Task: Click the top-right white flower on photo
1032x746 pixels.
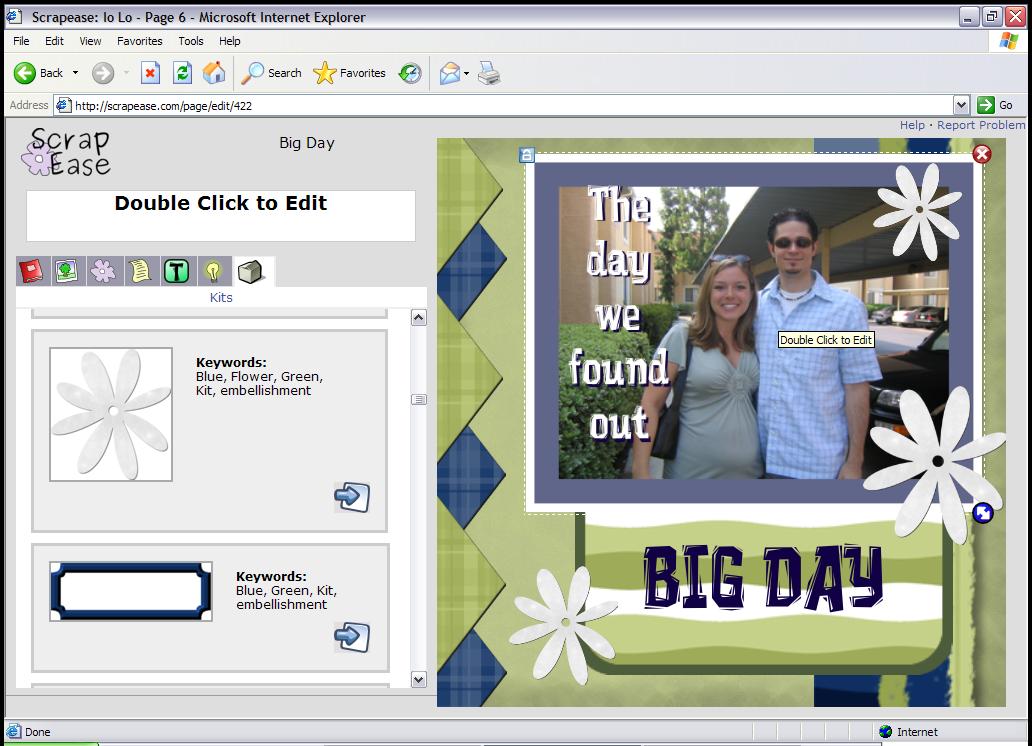Action: (x=919, y=210)
